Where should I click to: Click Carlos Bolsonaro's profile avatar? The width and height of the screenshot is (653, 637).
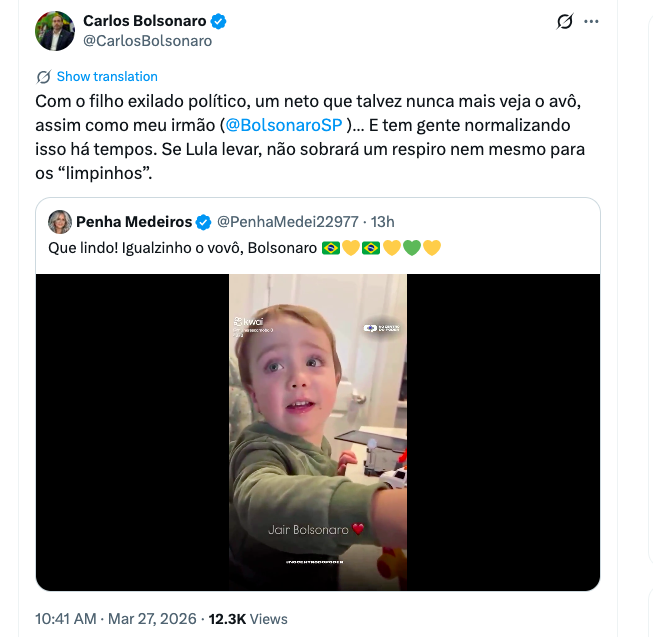coord(55,31)
